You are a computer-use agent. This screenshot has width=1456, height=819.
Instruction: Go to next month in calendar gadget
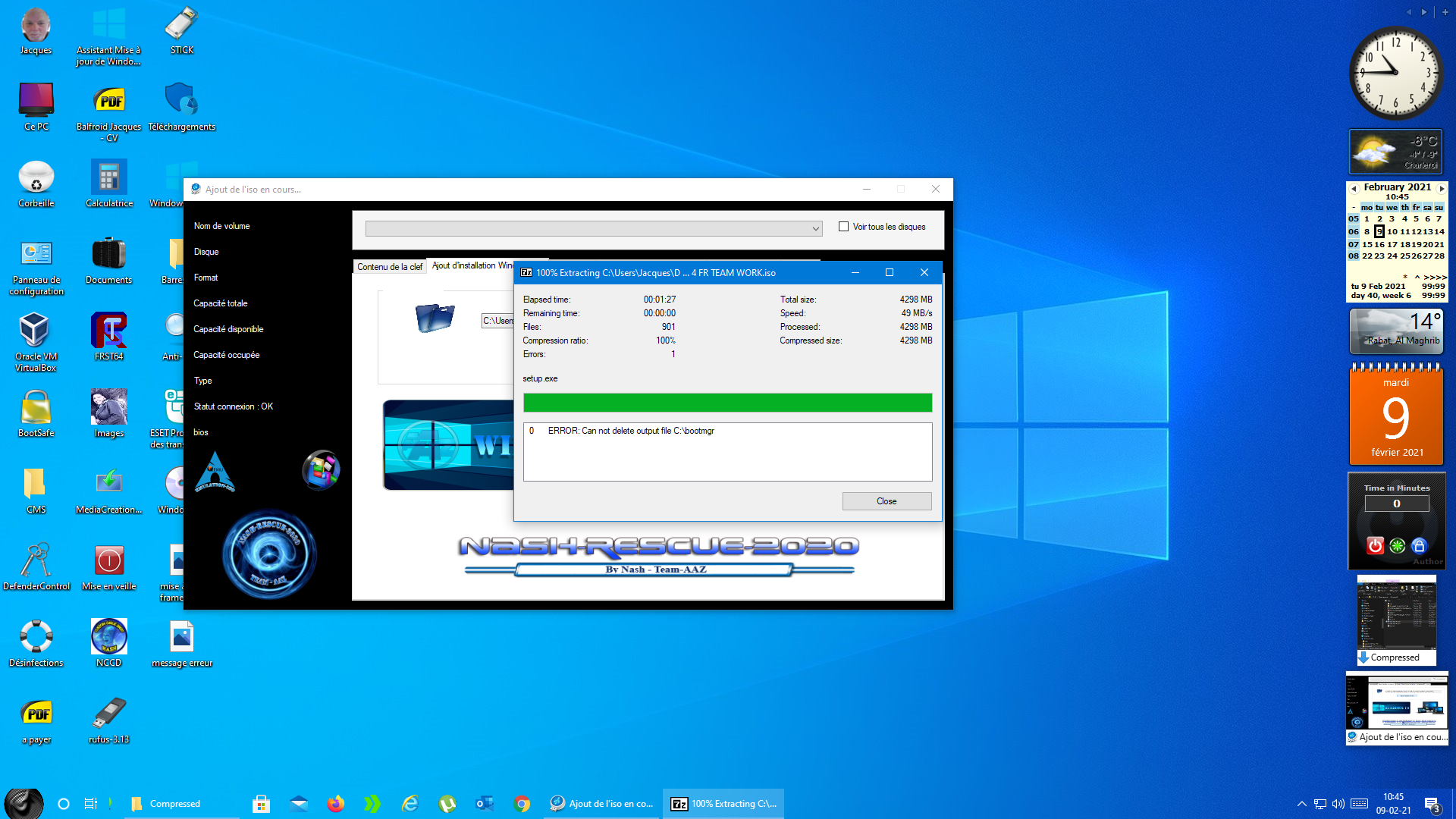point(1442,188)
